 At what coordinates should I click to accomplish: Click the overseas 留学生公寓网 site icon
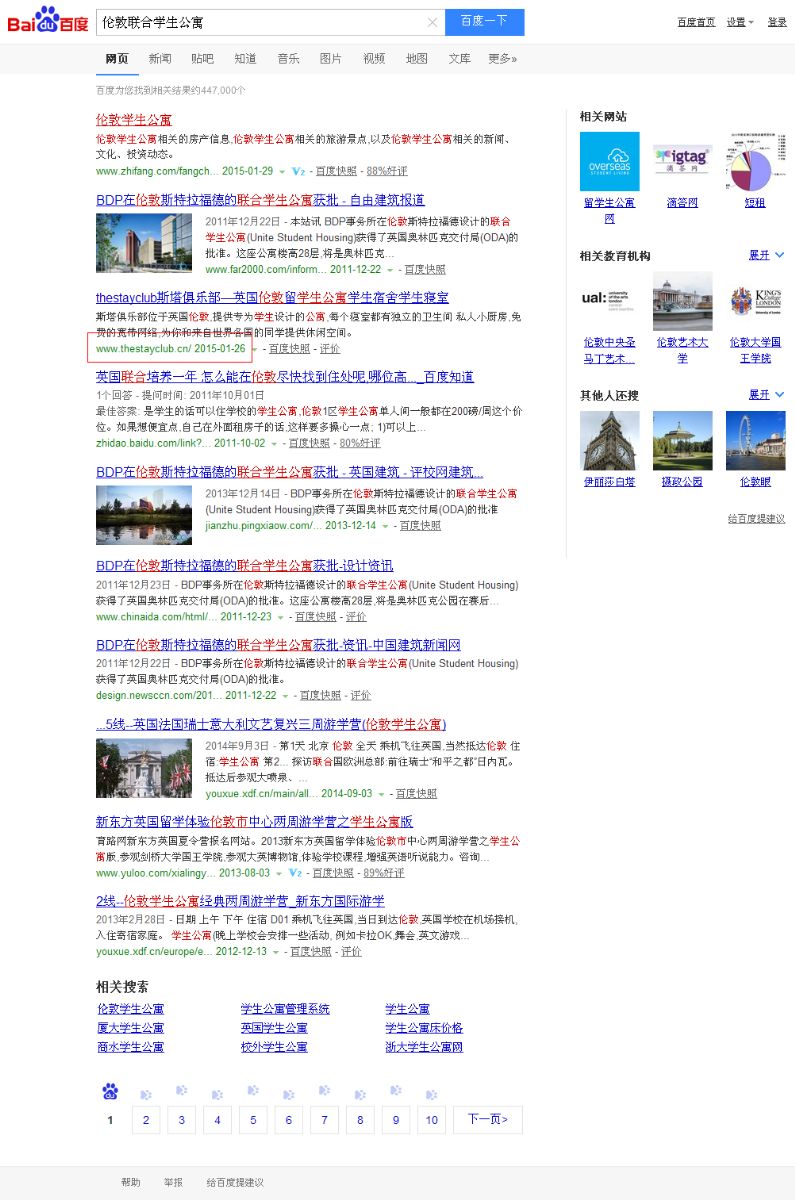(x=610, y=161)
